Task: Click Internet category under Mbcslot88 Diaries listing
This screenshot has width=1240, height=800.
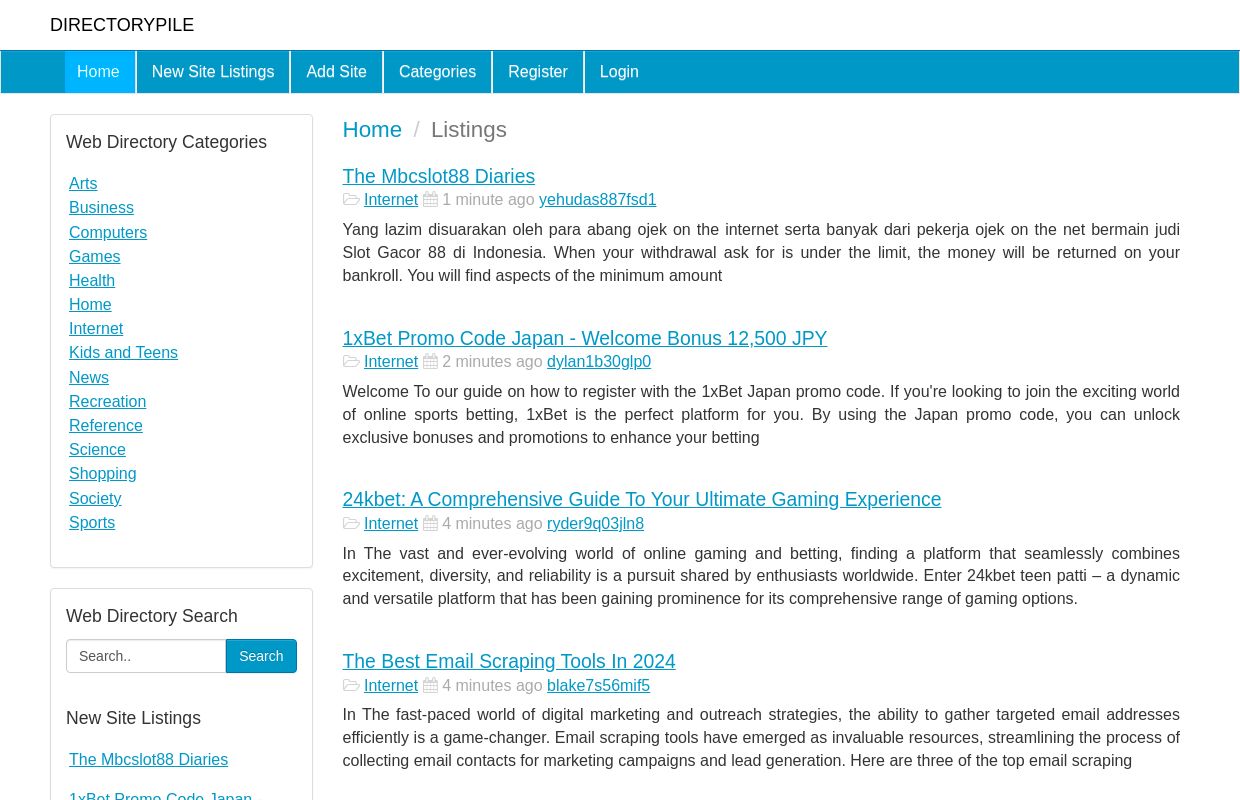Action: [x=391, y=200]
